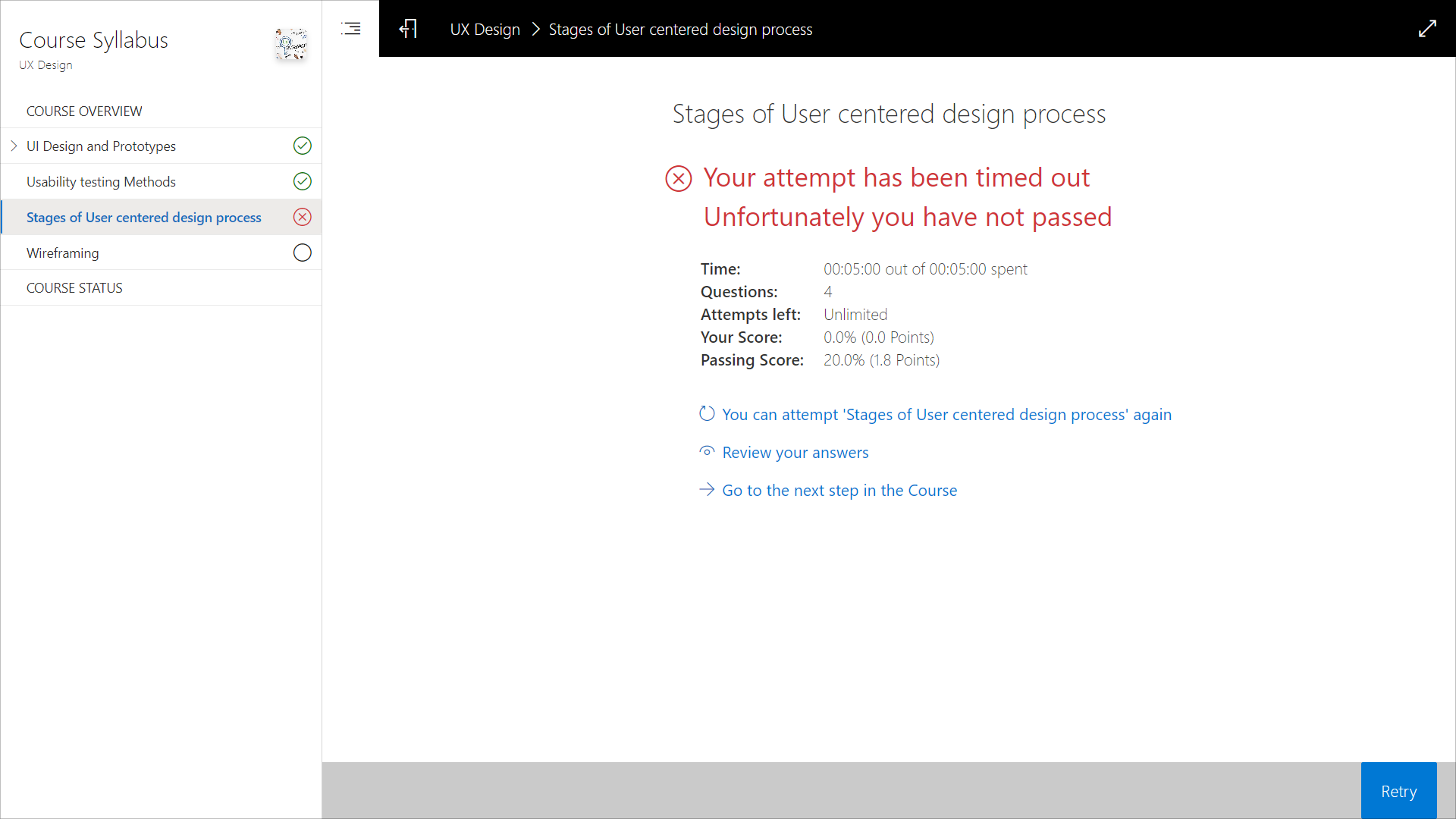Enter fullscreen with the expand arrows icon

click(1427, 29)
